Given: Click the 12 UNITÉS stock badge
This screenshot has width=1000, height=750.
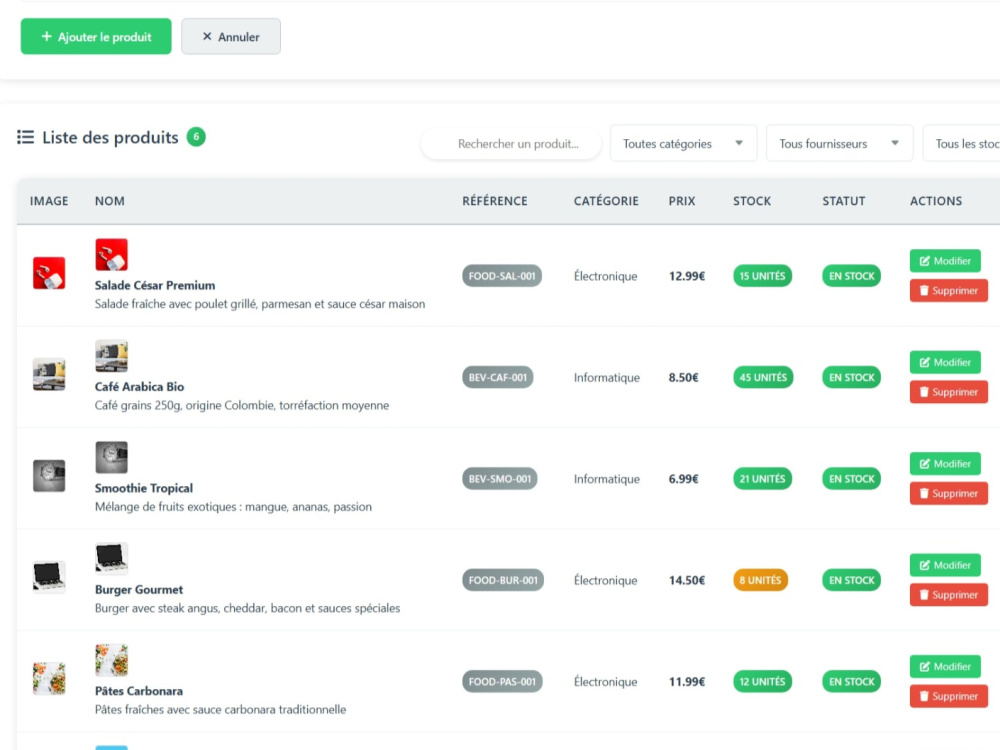Looking at the screenshot, I should (x=762, y=682).
